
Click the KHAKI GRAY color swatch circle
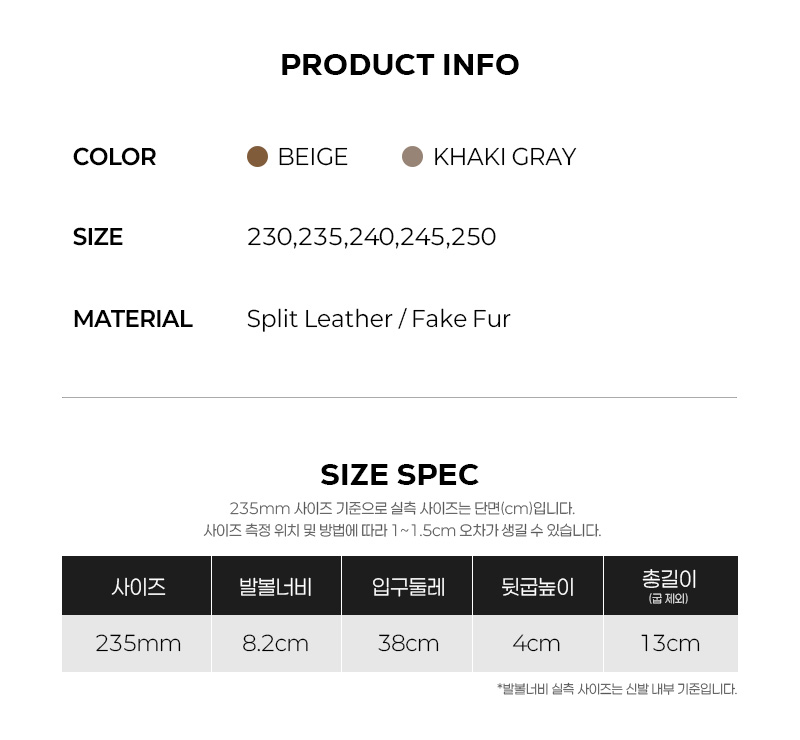point(412,156)
